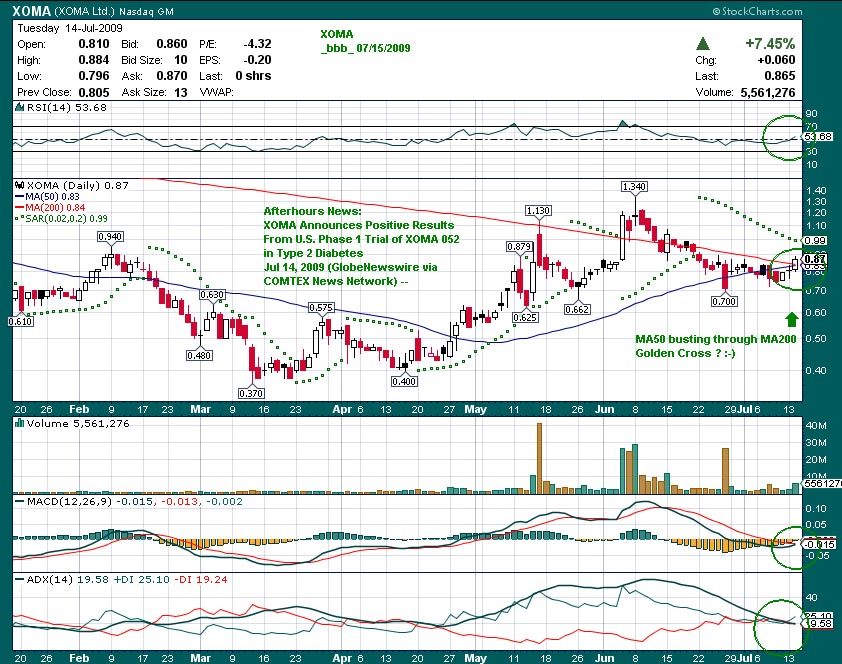Click the 0.575 price label
This screenshot has height=664, width=842.
(x=321, y=308)
